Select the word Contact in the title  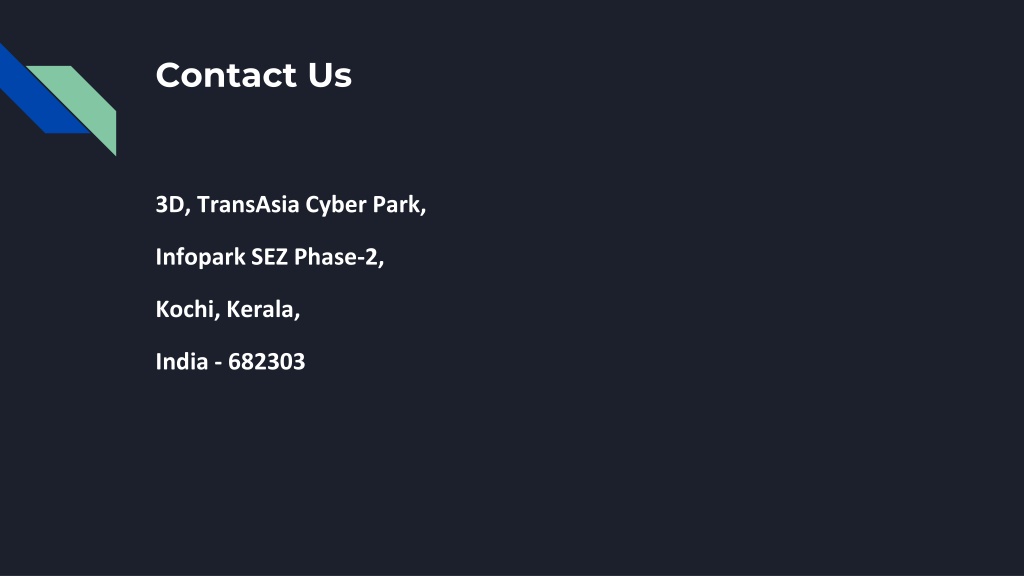click(x=226, y=75)
